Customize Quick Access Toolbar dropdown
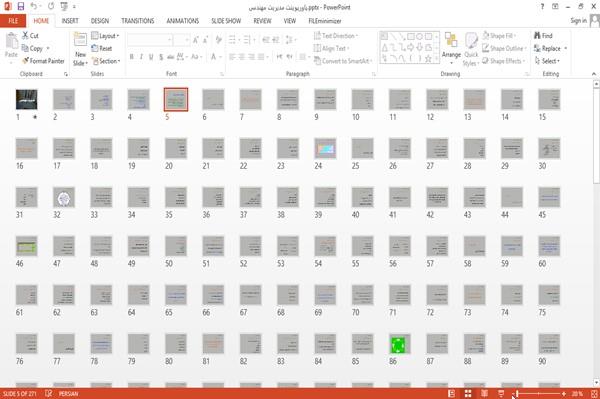The height and width of the screenshot is (399, 600). [74, 7]
